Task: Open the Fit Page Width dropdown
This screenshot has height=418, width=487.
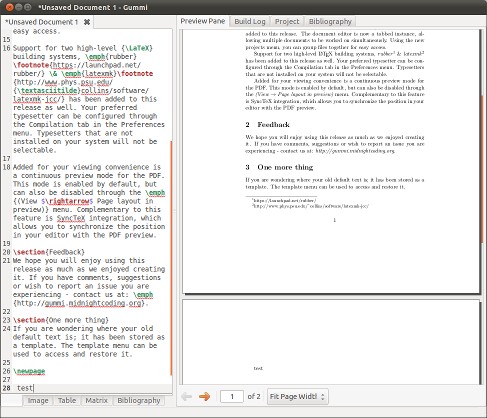Action: [298, 397]
